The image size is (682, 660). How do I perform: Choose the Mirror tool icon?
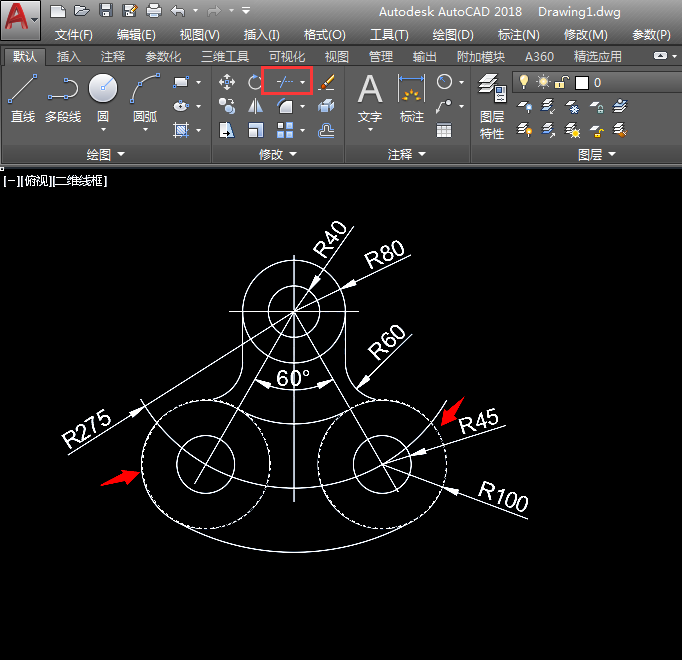click(254, 106)
